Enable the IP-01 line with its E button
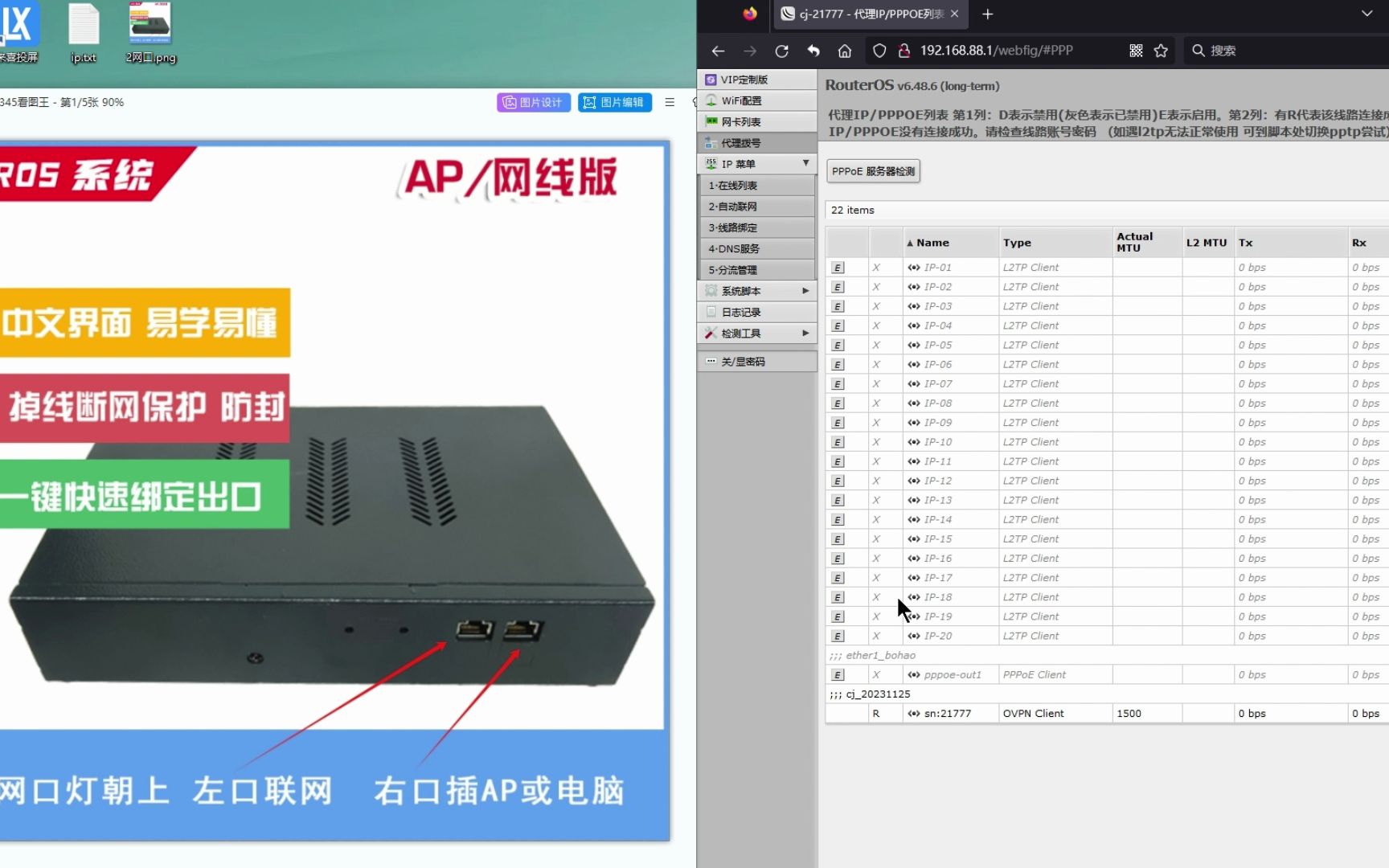1389x868 pixels. point(838,267)
